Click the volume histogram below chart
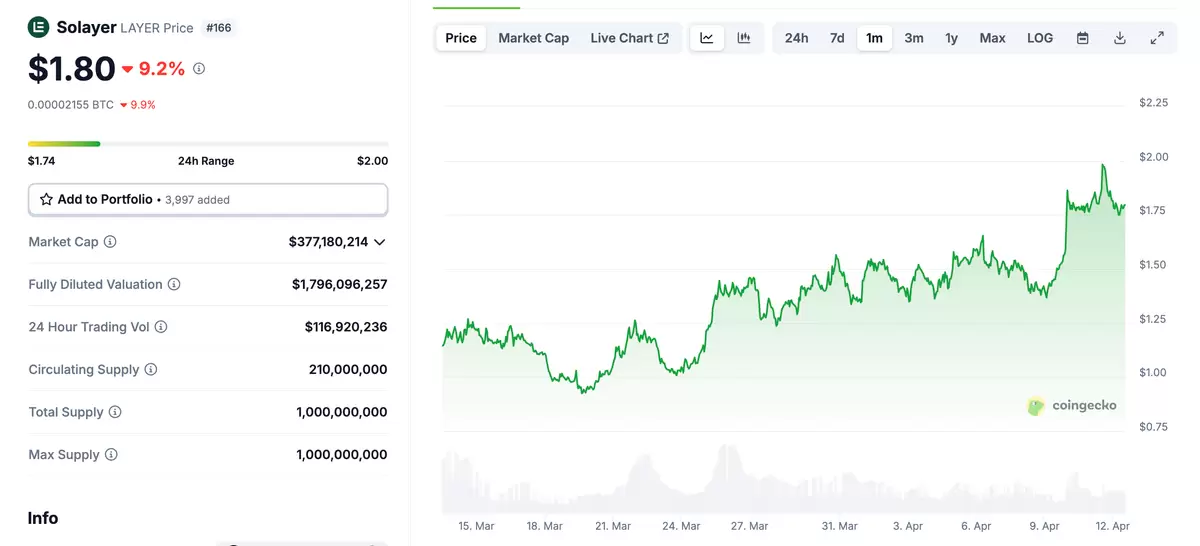The height and width of the screenshot is (546, 1200). (785, 479)
